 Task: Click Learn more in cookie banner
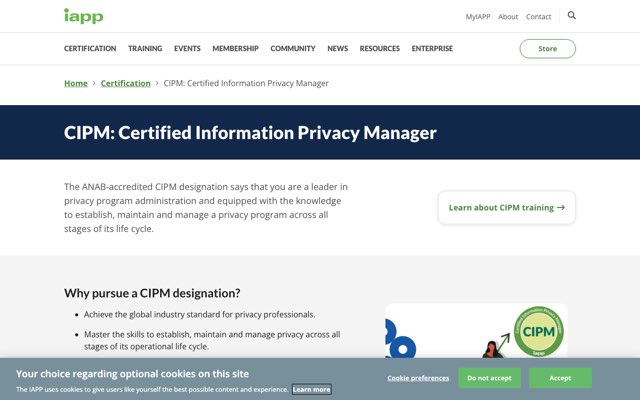[x=311, y=389]
